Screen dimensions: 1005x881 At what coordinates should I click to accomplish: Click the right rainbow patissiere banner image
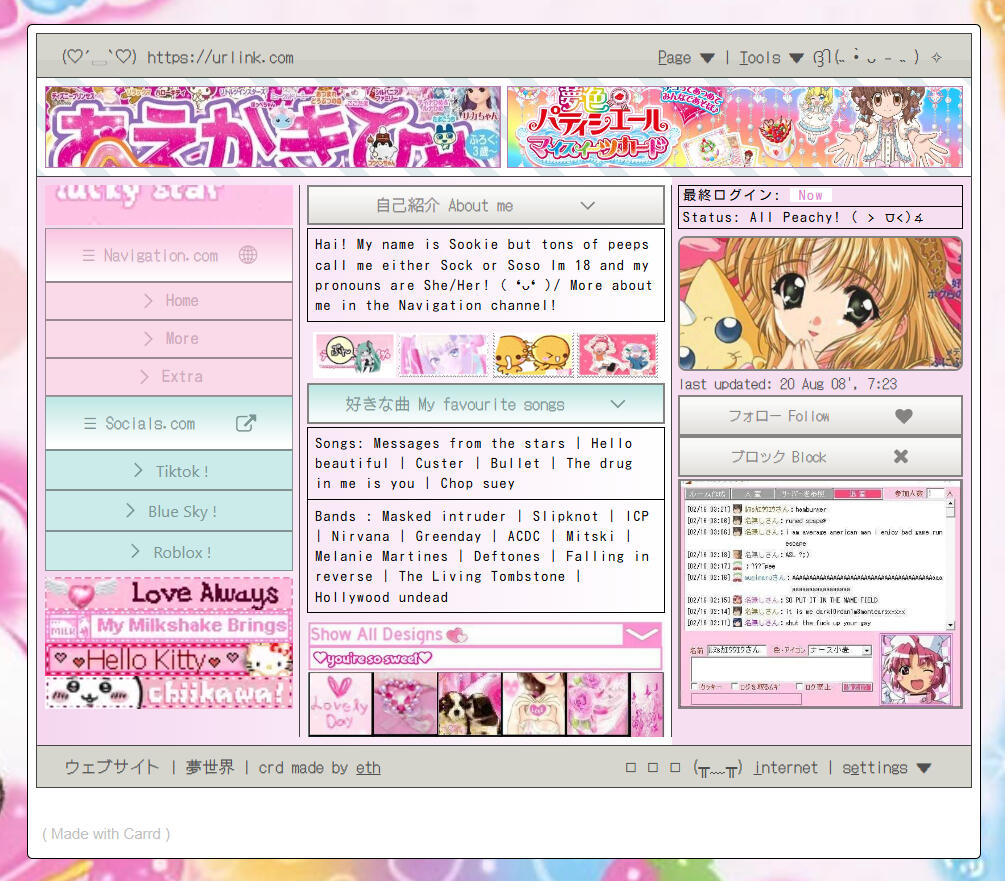[x=735, y=127]
